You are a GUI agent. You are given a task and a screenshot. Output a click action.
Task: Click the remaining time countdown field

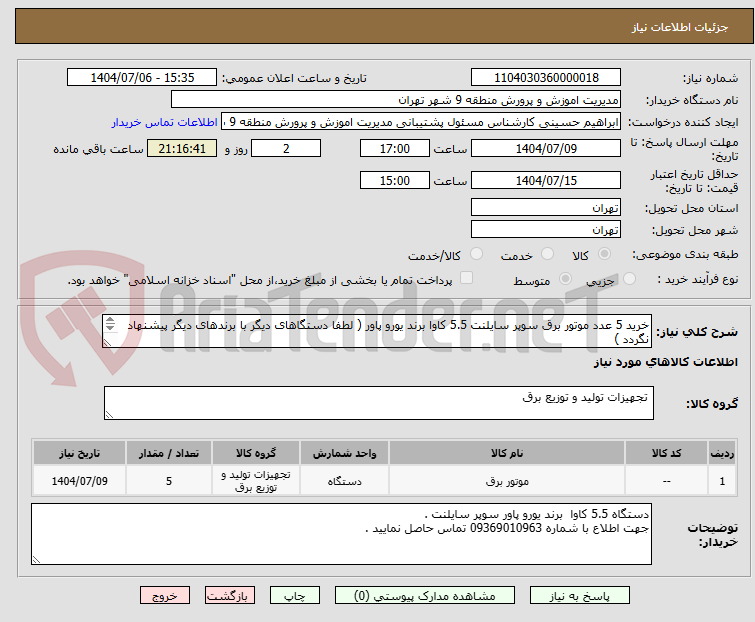click(x=181, y=149)
